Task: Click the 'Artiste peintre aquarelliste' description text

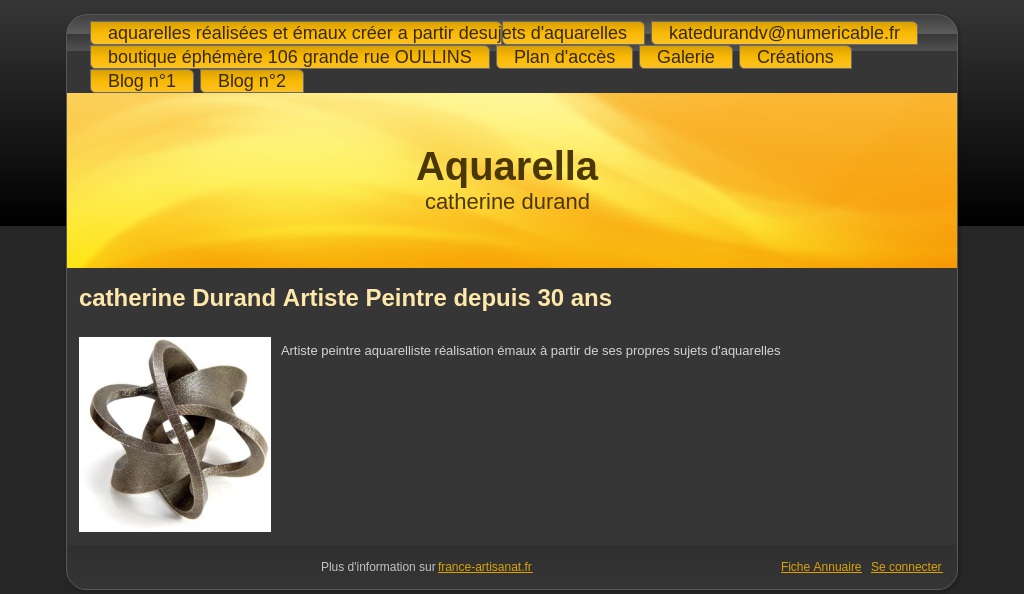Action: click(530, 351)
